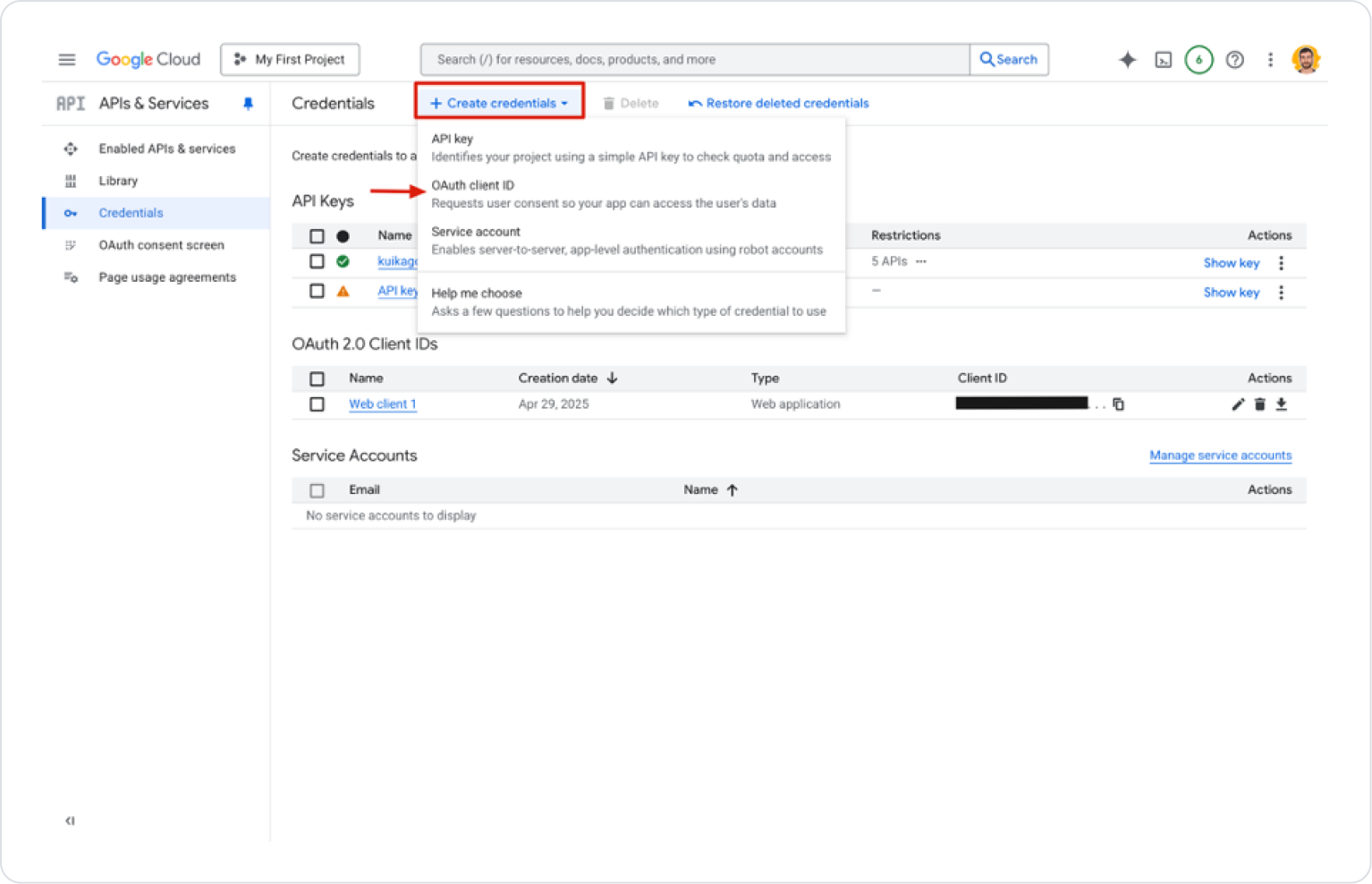Click No service accounts to display text
Screen dimensions: 1372x884
[x=391, y=516]
